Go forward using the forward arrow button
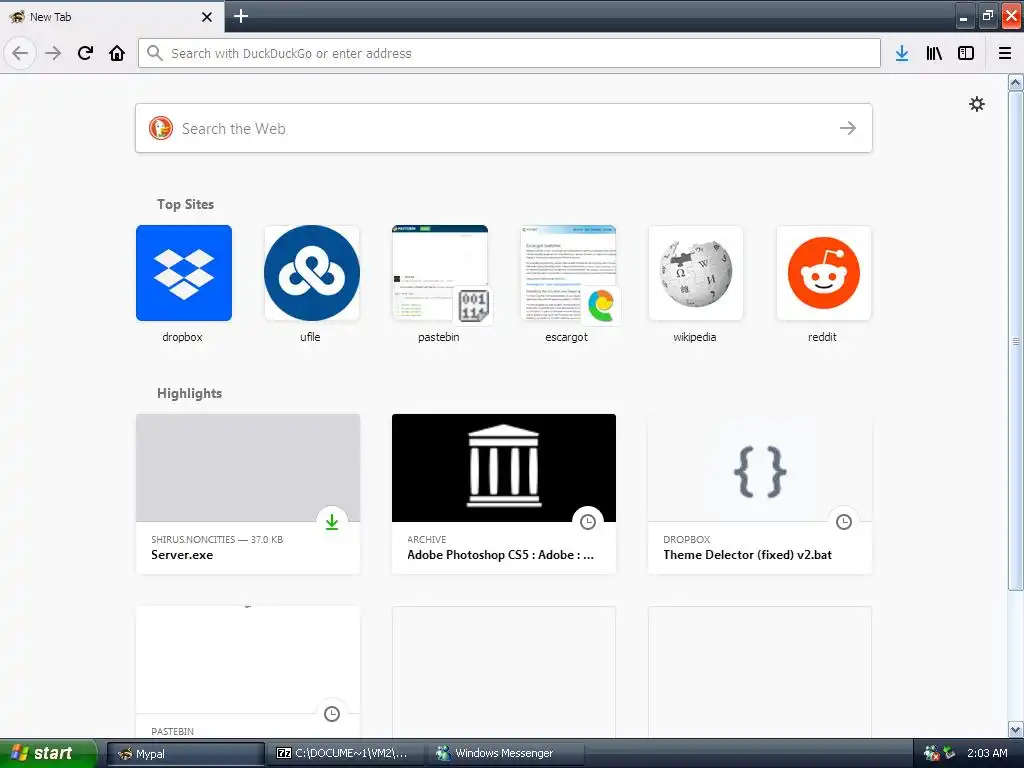 53,53
